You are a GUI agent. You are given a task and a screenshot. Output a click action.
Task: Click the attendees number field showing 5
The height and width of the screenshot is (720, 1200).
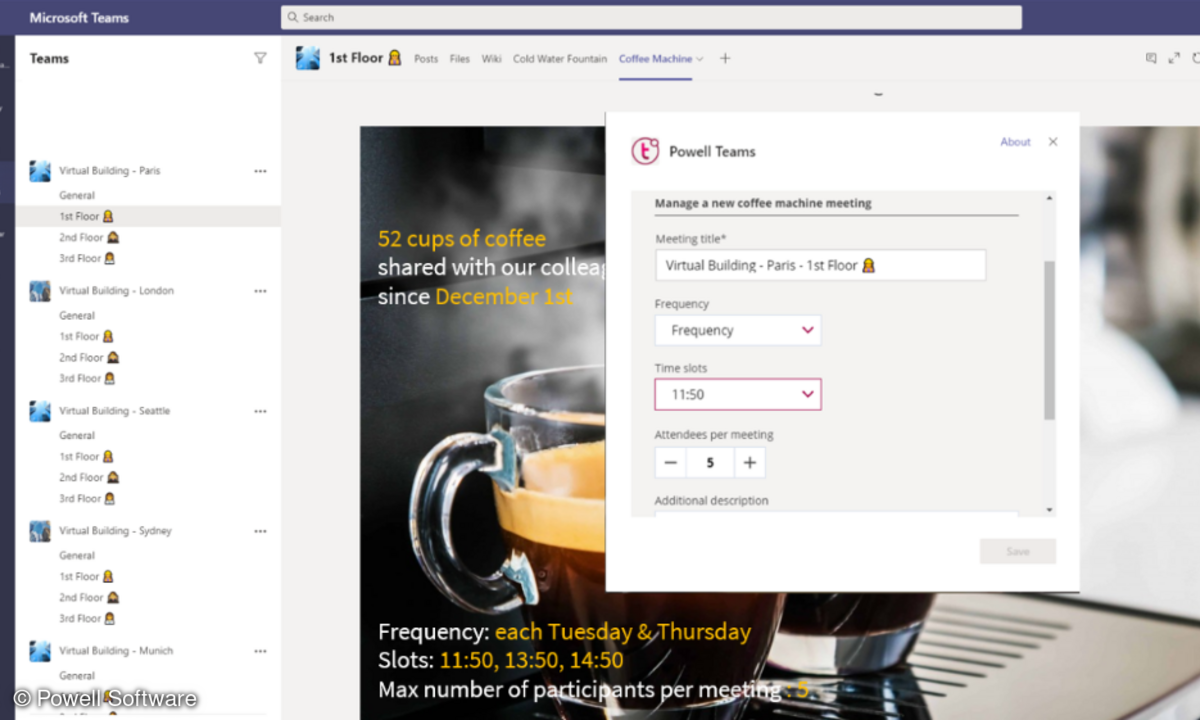click(x=710, y=463)
